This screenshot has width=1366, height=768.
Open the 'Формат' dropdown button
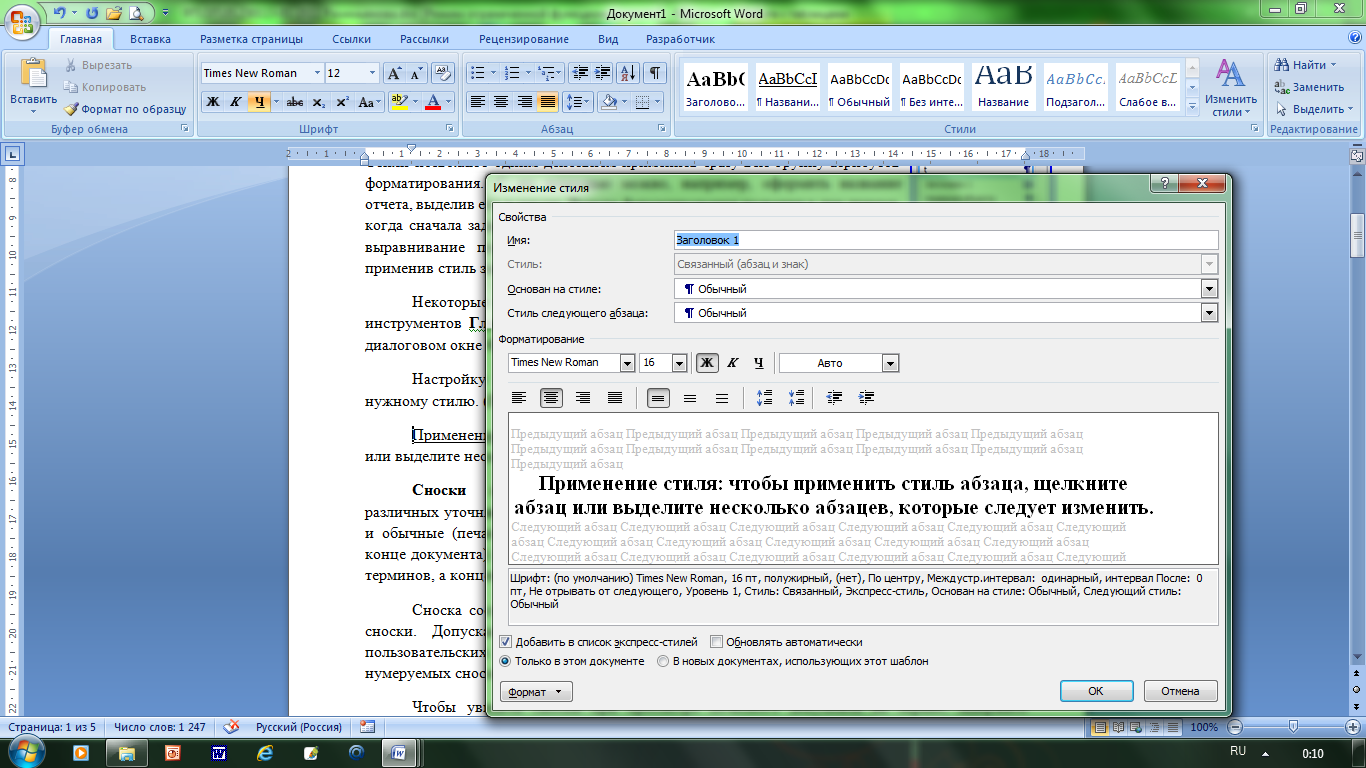(x=536, y=692)
